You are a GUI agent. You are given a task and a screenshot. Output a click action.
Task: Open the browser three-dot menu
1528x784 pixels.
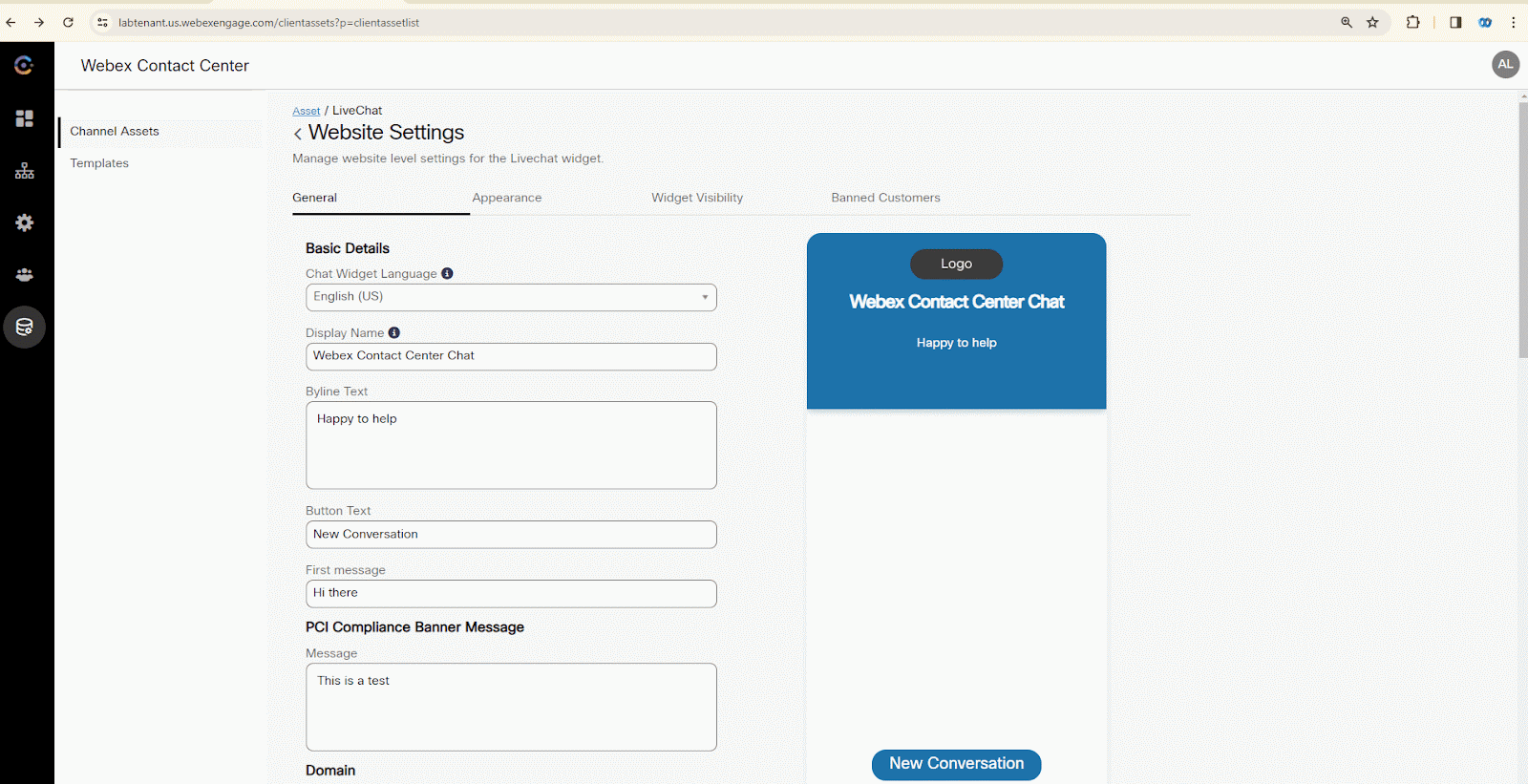pos(1513,22)
